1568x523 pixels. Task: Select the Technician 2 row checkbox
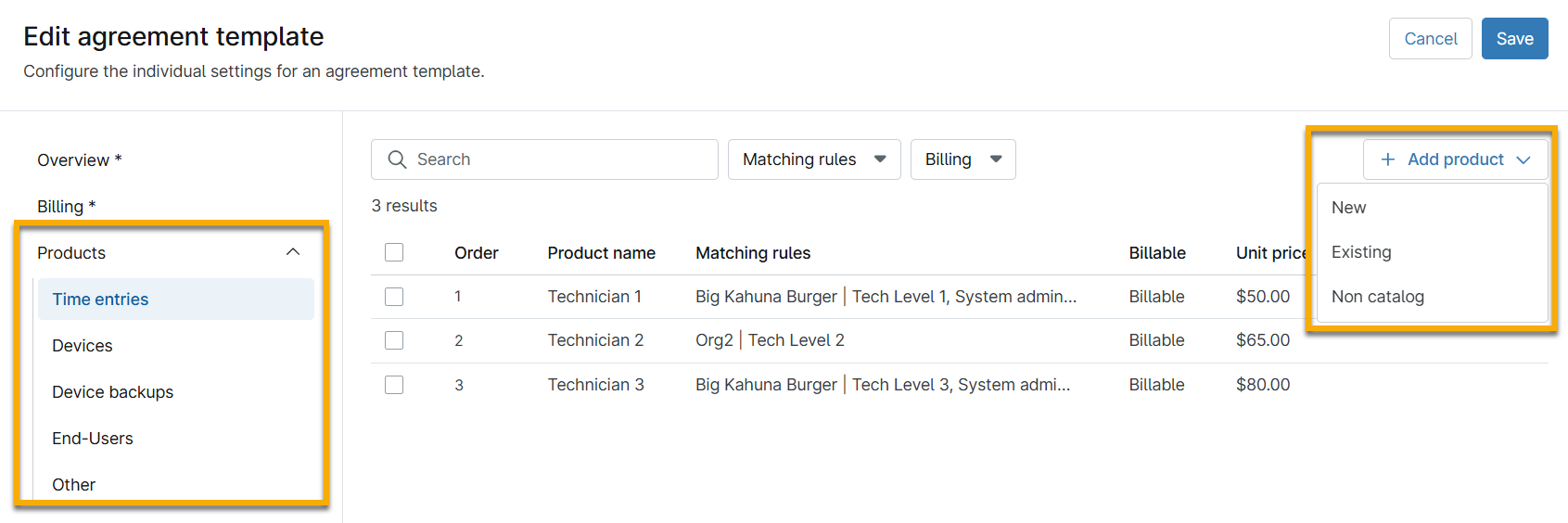[x=394, y=340]
